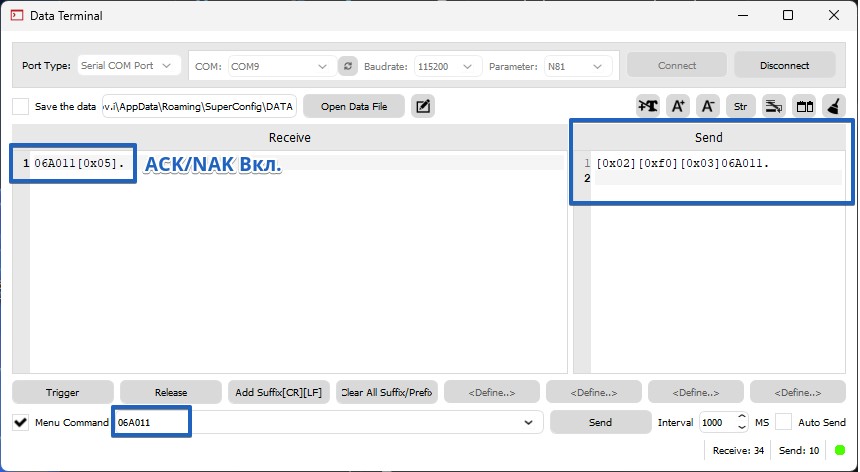Click the Disconnect button
This screenshot has height=472, width=860.
[784, 66]
